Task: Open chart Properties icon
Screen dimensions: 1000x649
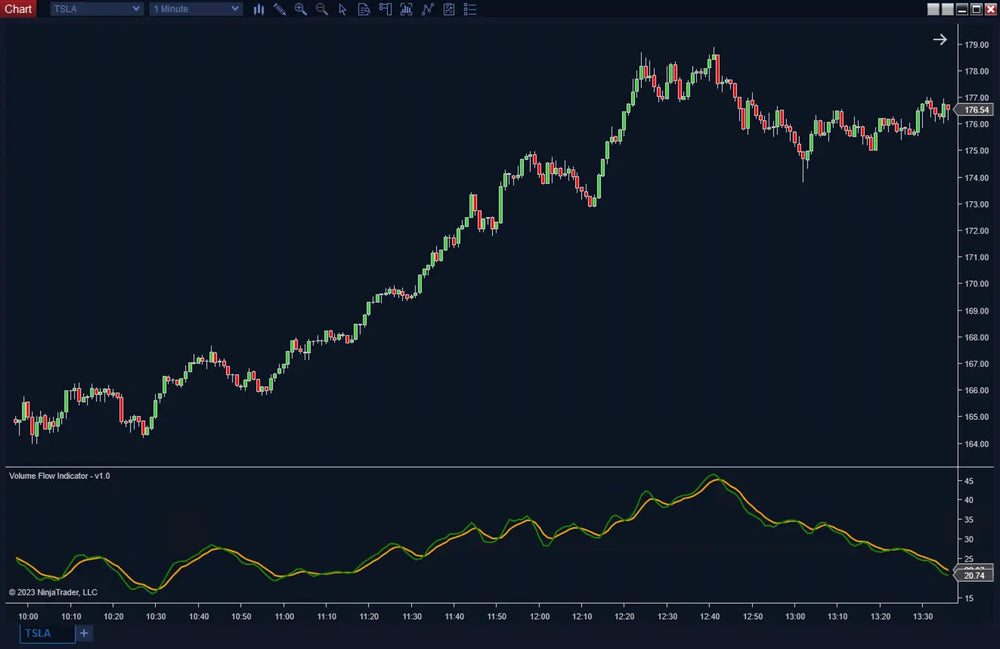Action: tap(448, 9)
